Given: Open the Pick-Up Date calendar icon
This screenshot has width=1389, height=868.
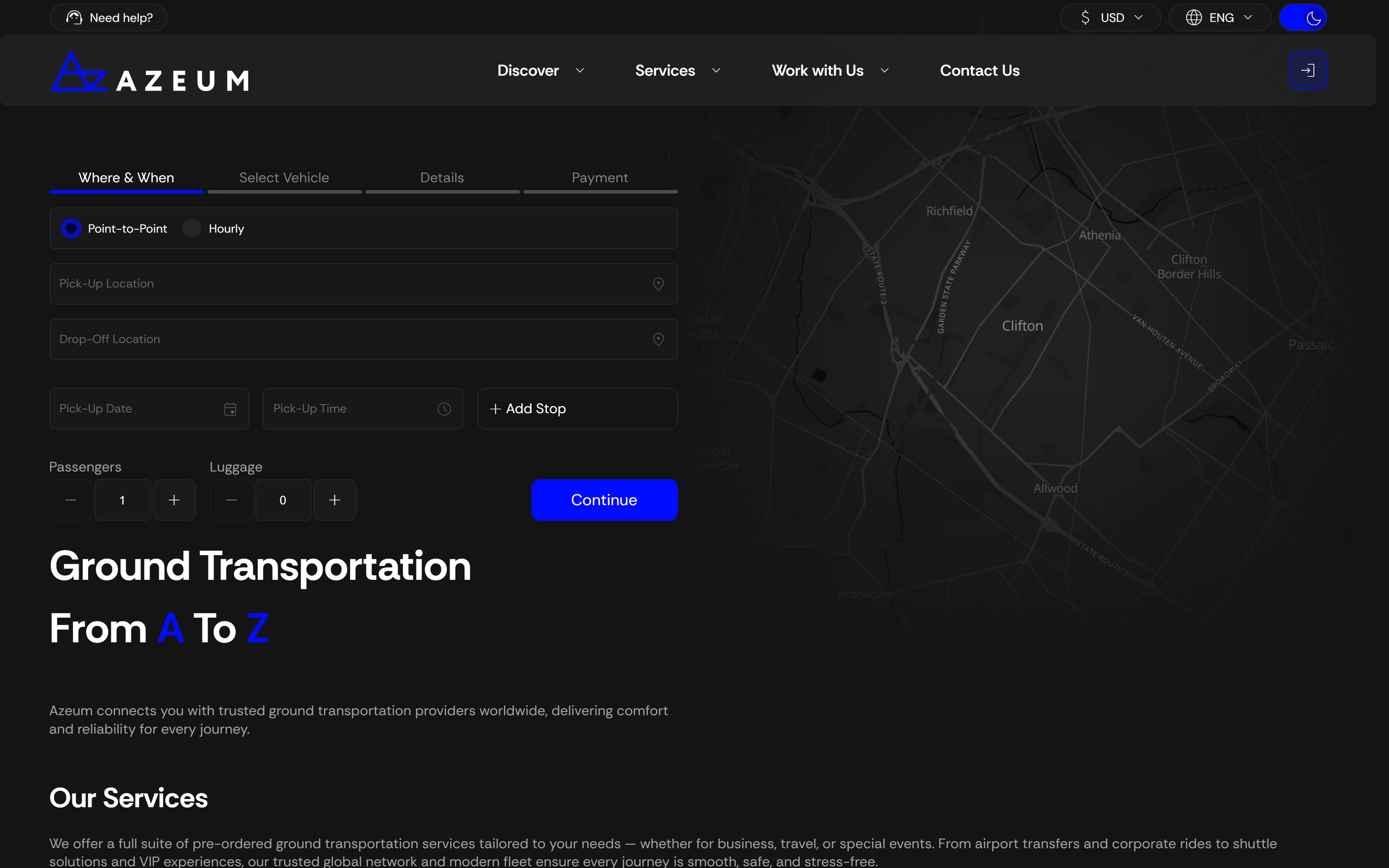Looking at the screenshot, I should click(230, 409).
